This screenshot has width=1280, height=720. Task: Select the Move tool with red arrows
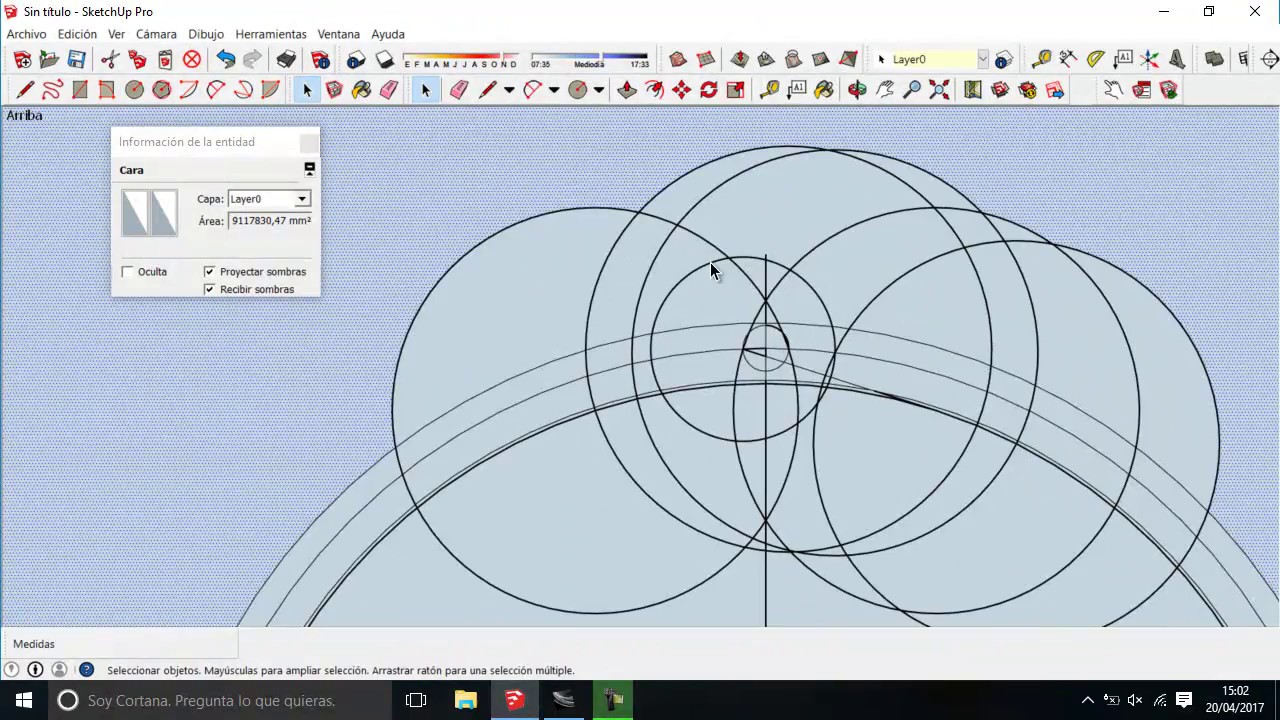(681, 90)
